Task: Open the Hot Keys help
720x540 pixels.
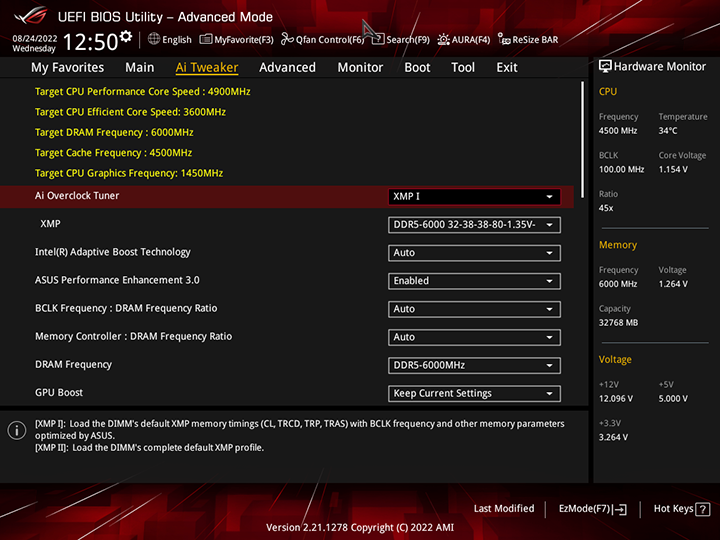Action: (x=681, y=509)
